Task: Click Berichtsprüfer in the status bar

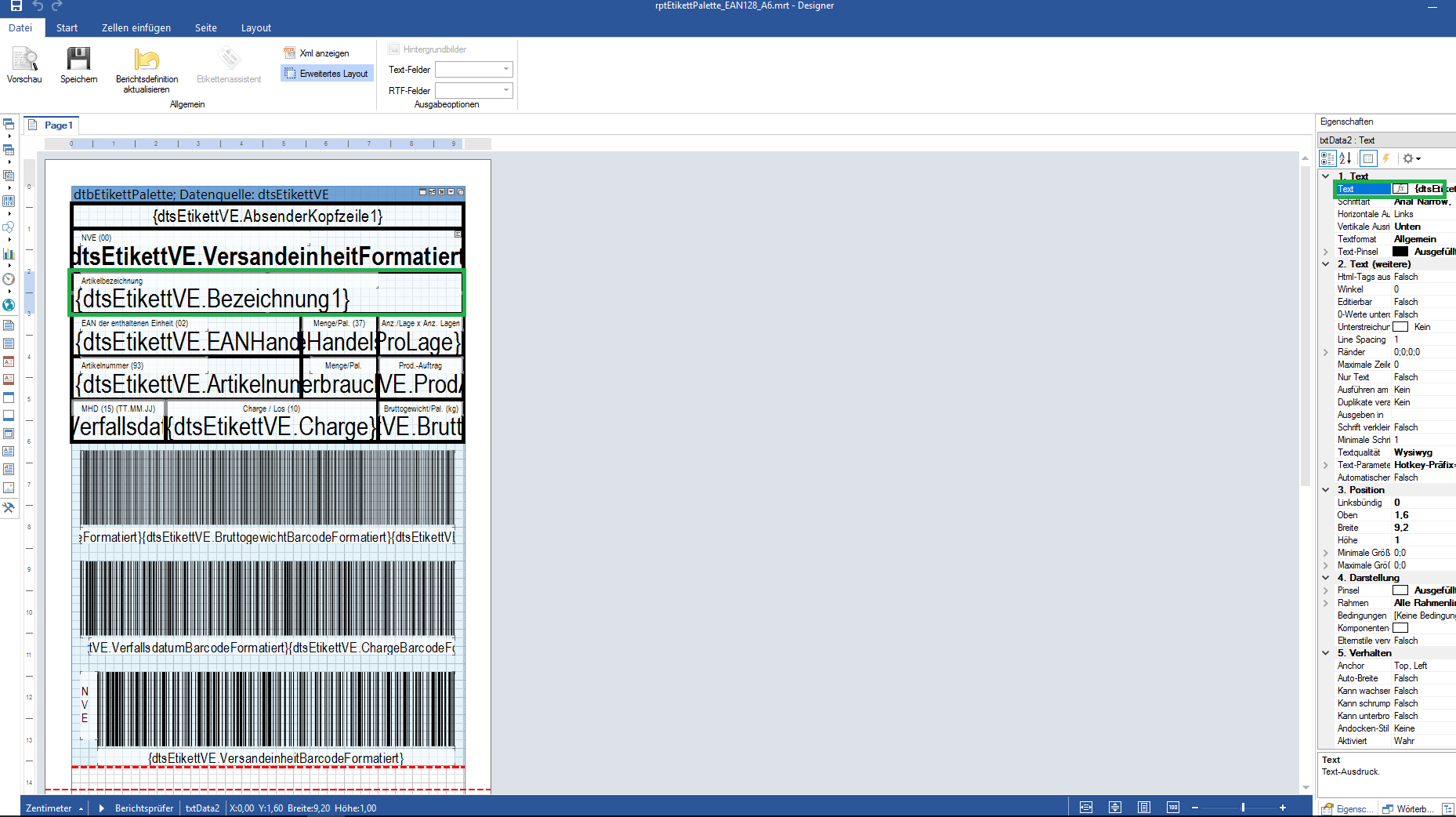Action: click(x=143, y=808)
